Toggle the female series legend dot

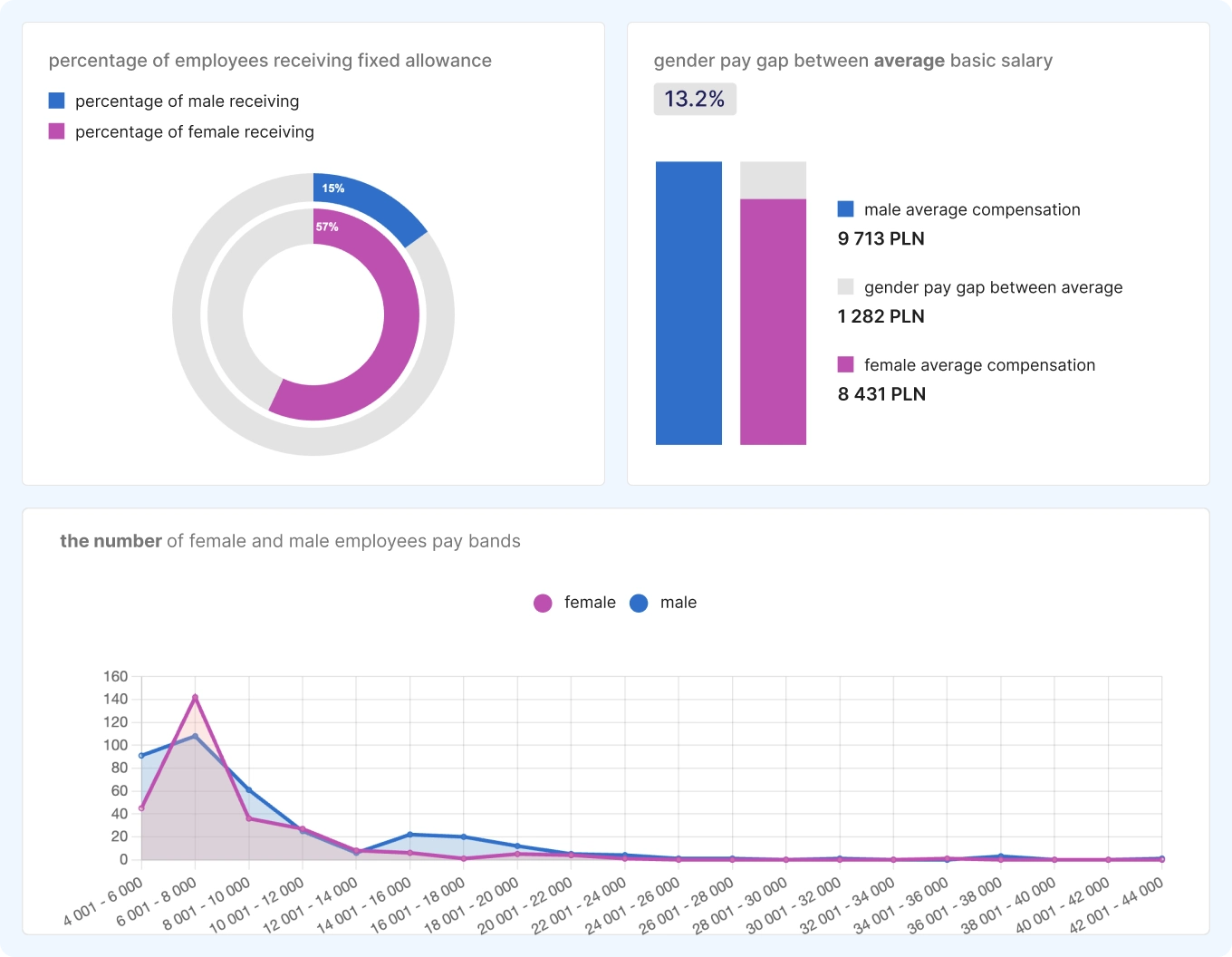[543, 604]
